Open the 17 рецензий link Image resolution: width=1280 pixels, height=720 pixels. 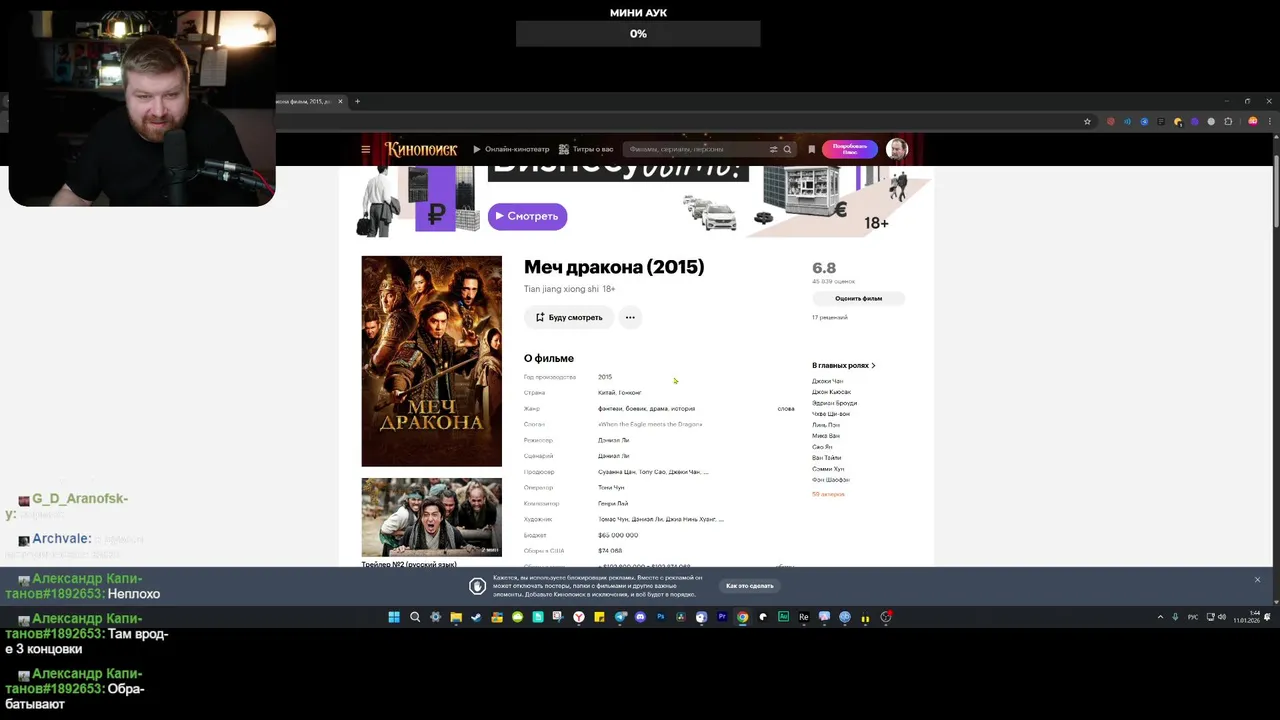click(x=829, y=317)
